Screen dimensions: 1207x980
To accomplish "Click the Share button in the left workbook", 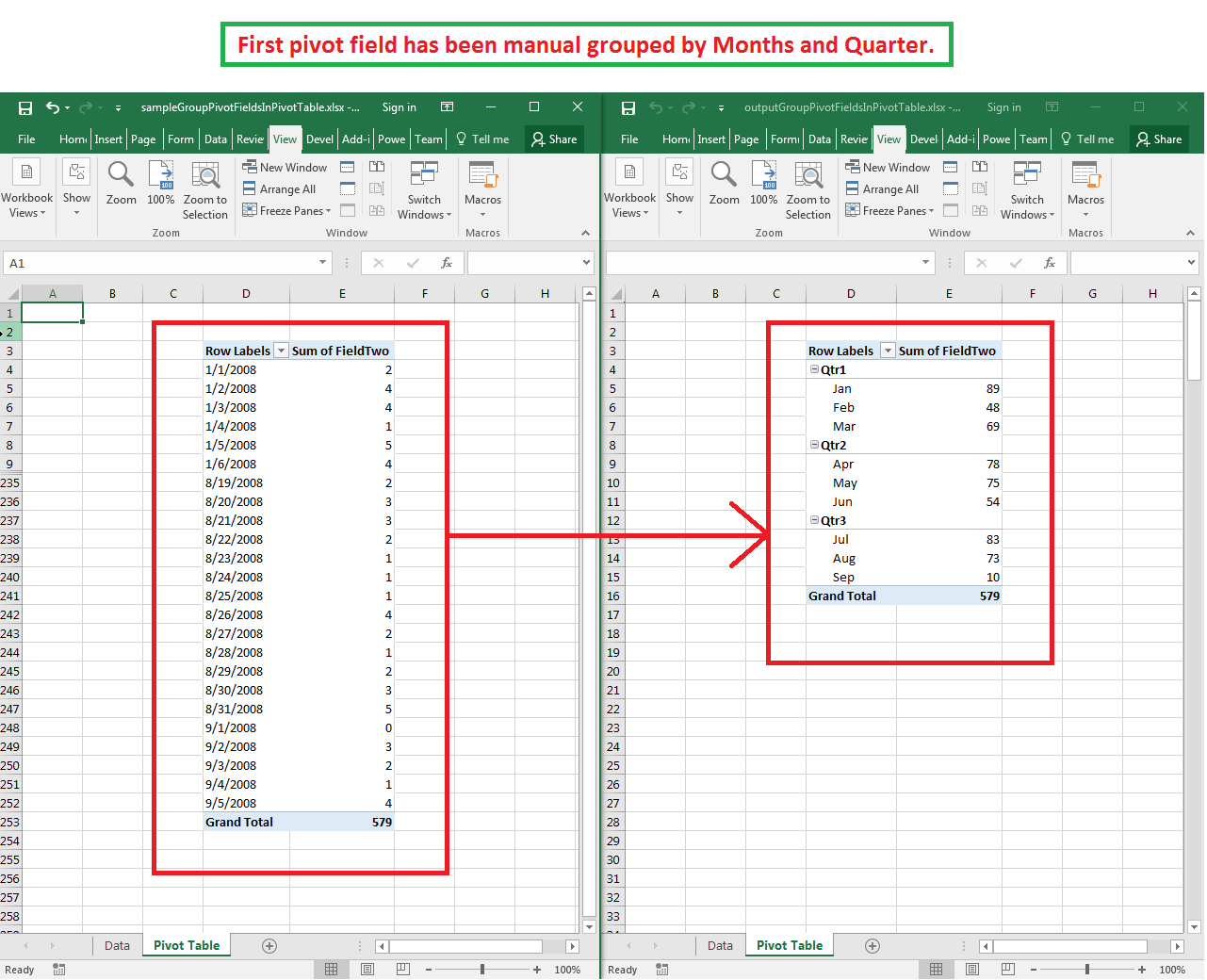I will click(554, 139).
